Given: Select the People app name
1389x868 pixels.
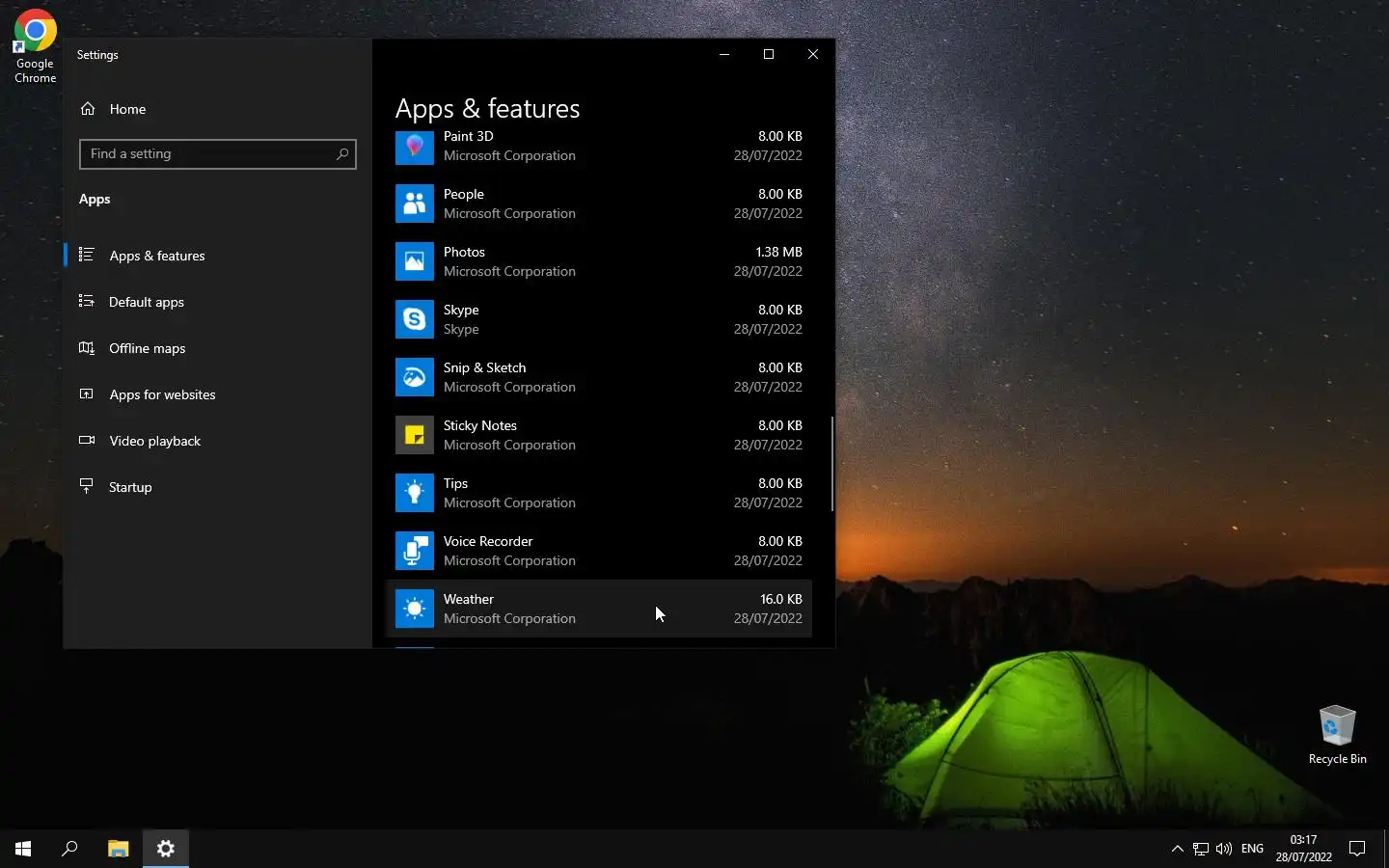Looking at the screenshot, I should click(464, 194).
